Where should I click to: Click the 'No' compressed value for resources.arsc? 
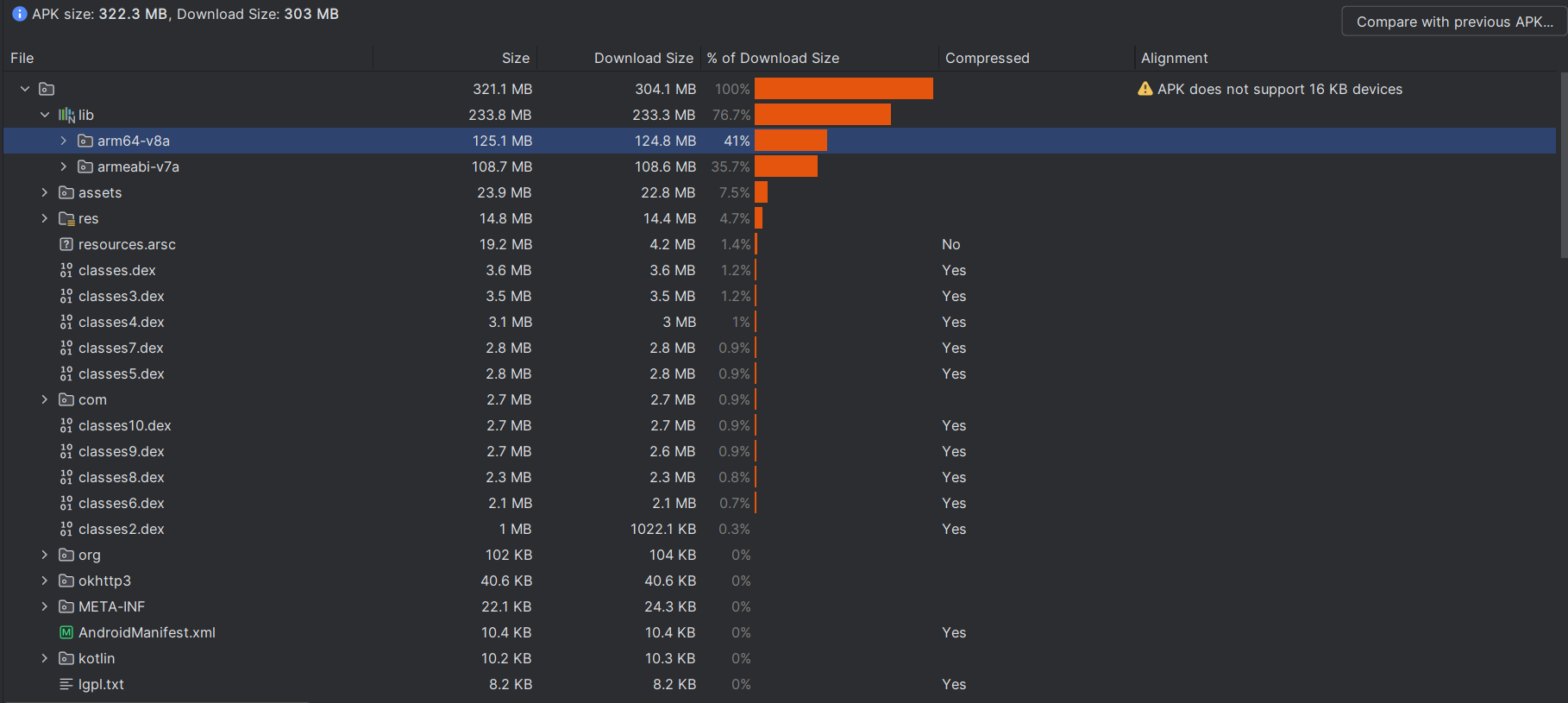click(951, 244)
